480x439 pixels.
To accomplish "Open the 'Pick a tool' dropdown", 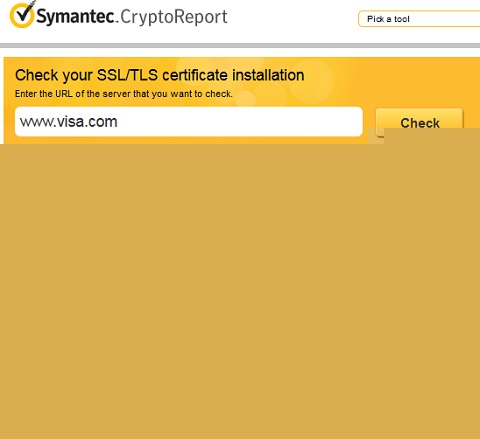I will click(x=419, y=19).
